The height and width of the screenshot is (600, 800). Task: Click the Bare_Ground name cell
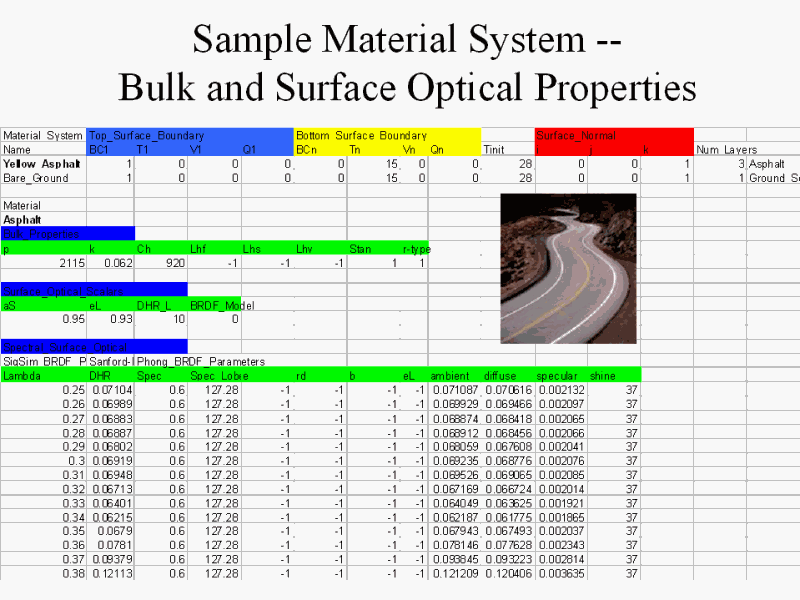point(36,178)
